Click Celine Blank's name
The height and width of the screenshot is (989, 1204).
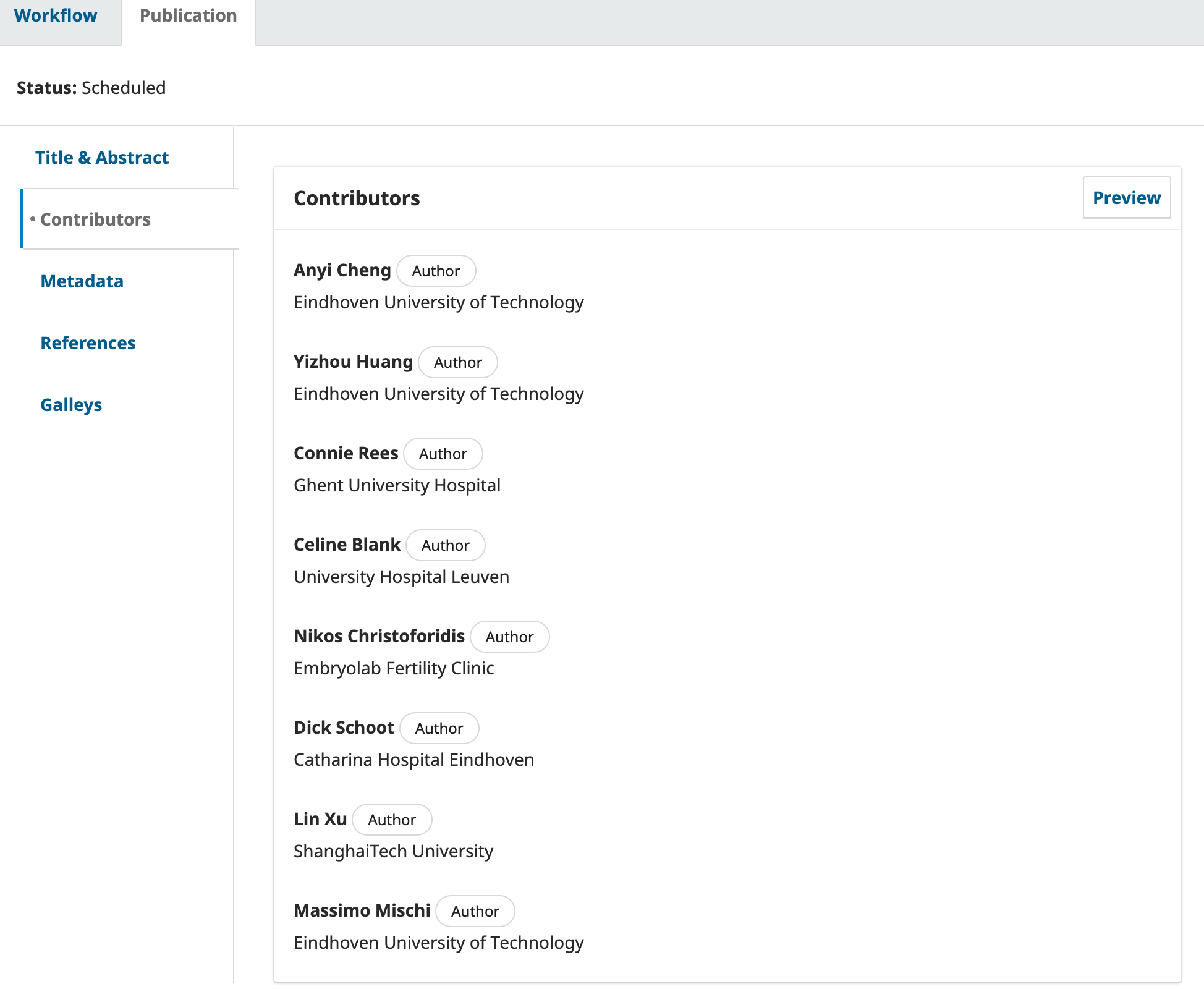point(347,545)
